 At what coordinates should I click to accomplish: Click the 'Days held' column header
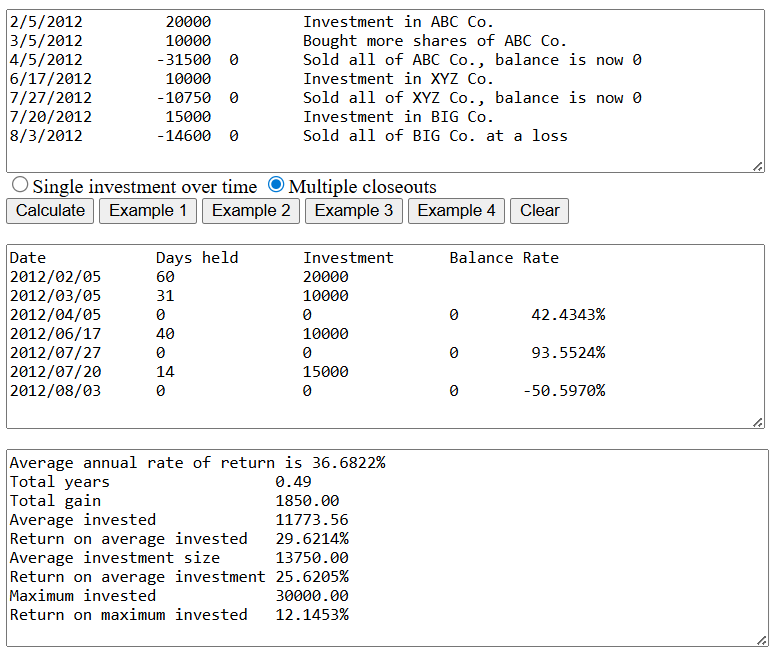[197, 258]
